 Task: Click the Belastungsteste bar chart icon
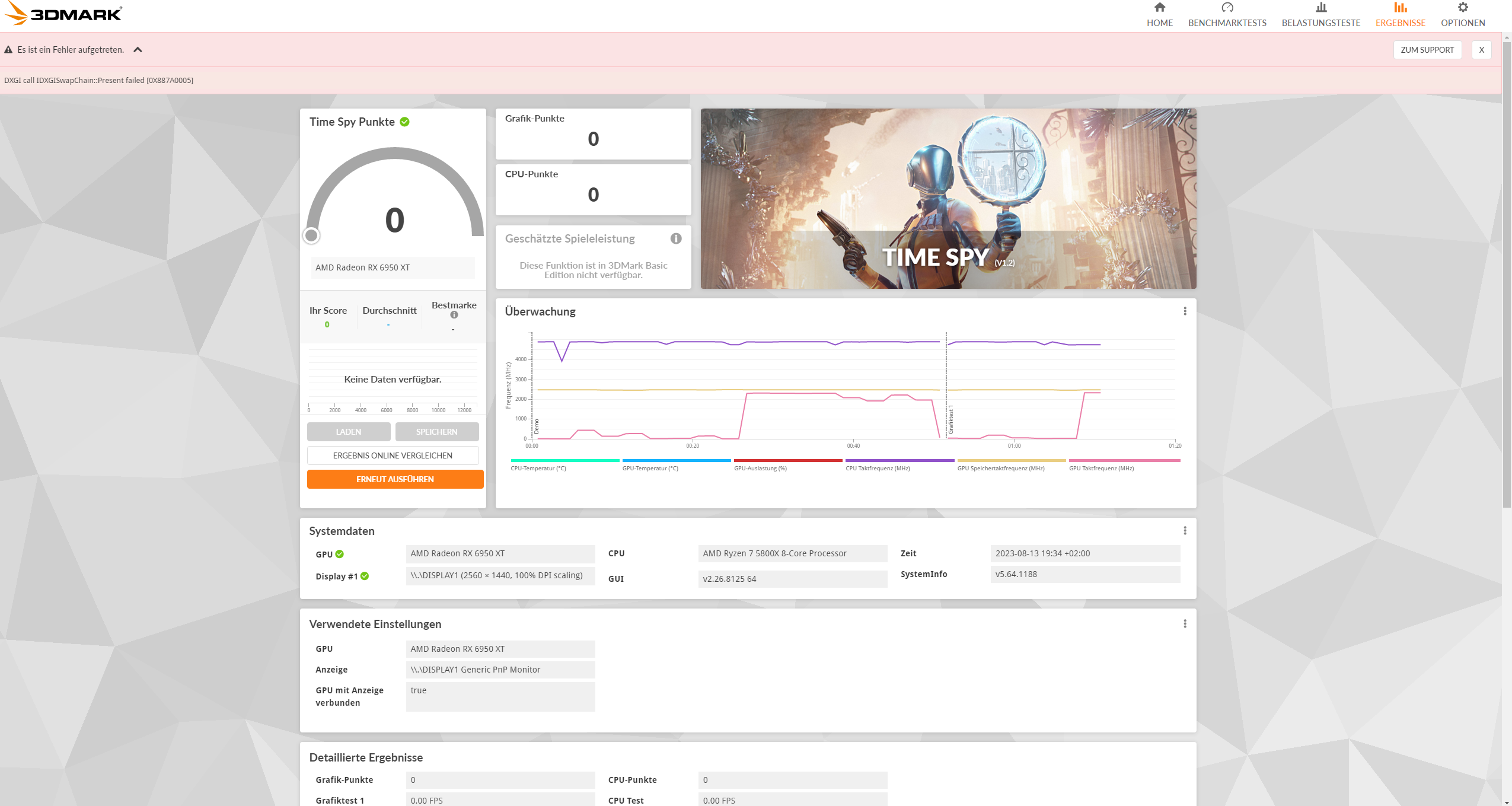coord(1320,8)
